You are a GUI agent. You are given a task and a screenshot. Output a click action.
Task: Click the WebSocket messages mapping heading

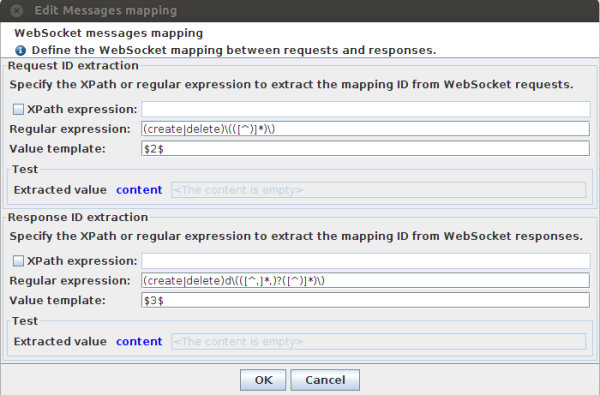pyautogui.click(x=109, y=33)
